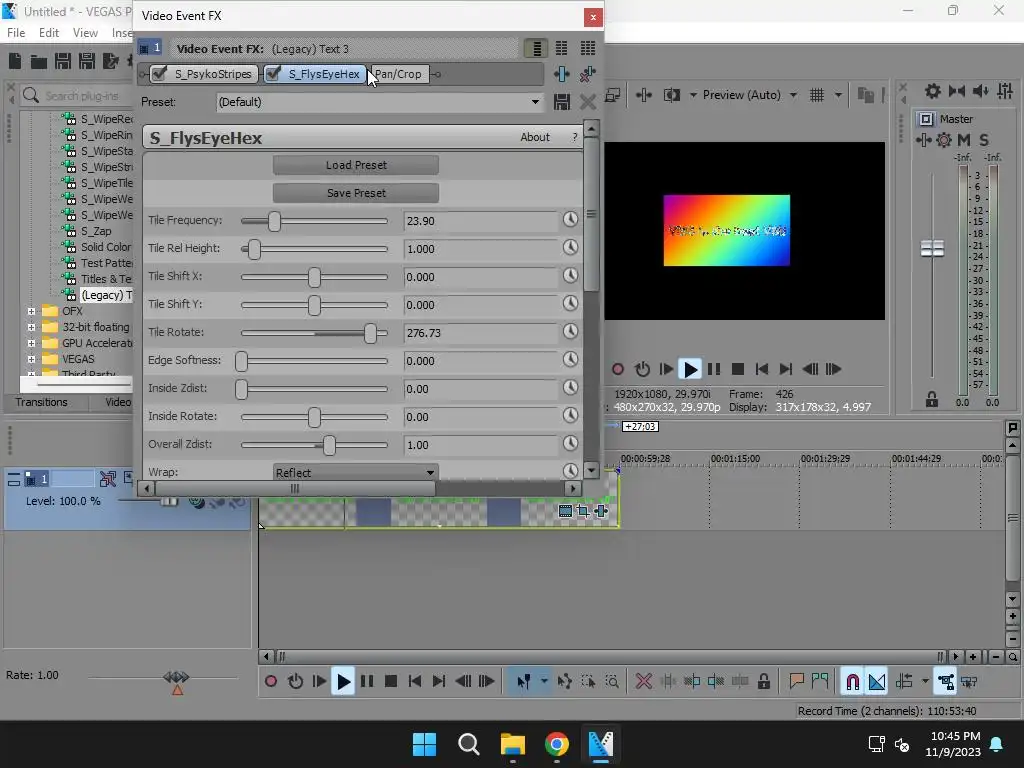Stop playback in the timeline transport

(391, 682)
